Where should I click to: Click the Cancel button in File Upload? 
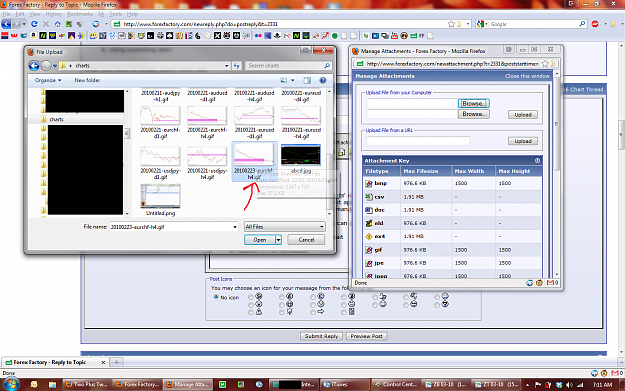[306, 240]
